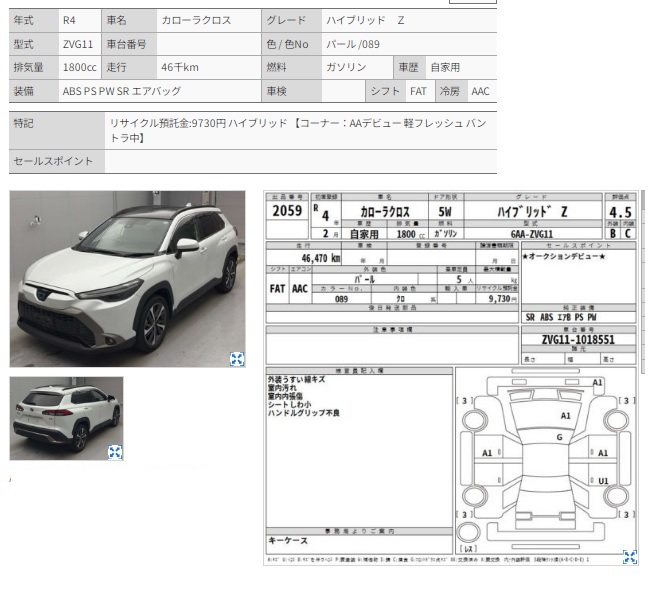This screenshot has height=600, width=649.
Task: Click the inspector note 外装うすい線キズ
Action: coord(296,379)
